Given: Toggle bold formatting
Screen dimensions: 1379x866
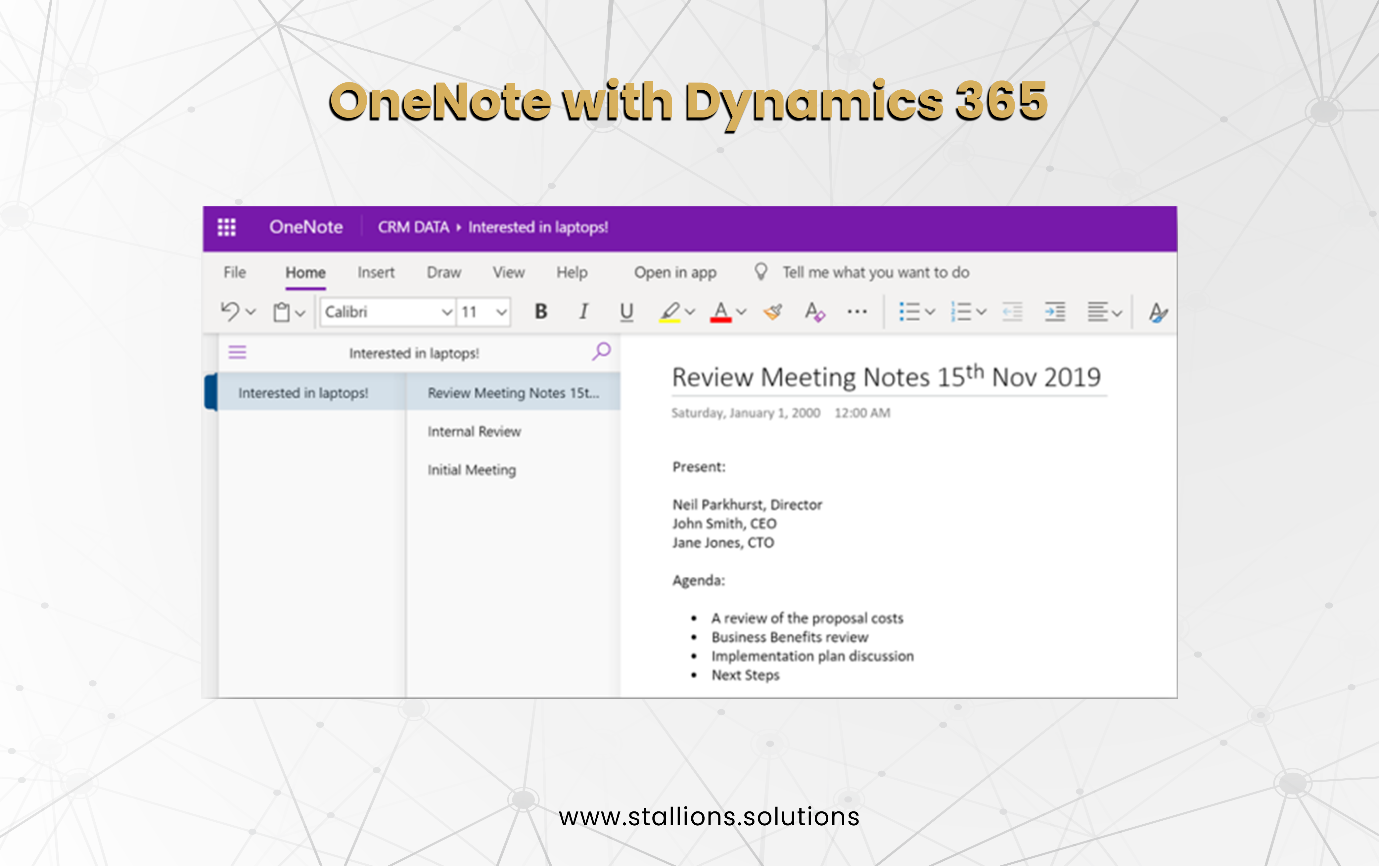Looking at the screenshot, I should [x=541, y=312].
